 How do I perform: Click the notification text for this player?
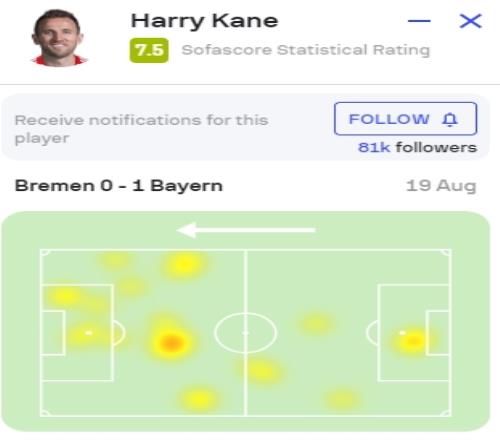[141, 129]
